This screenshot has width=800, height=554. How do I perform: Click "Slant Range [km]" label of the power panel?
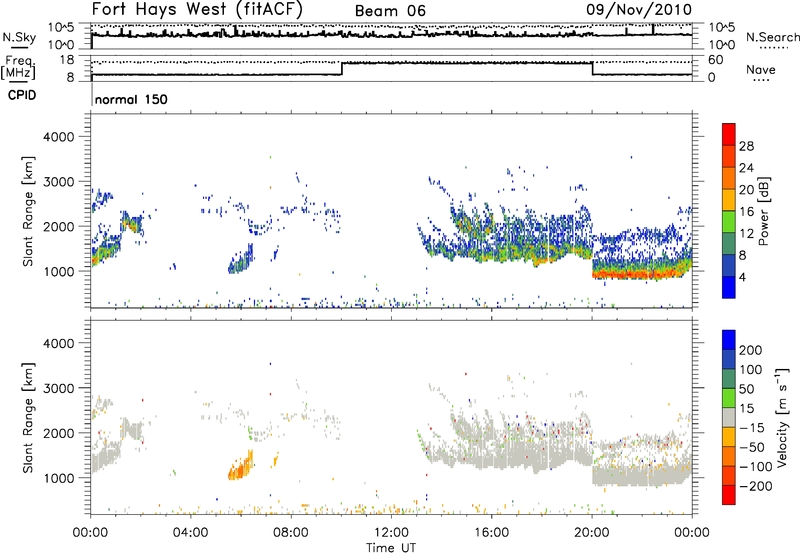coord(28,211)
